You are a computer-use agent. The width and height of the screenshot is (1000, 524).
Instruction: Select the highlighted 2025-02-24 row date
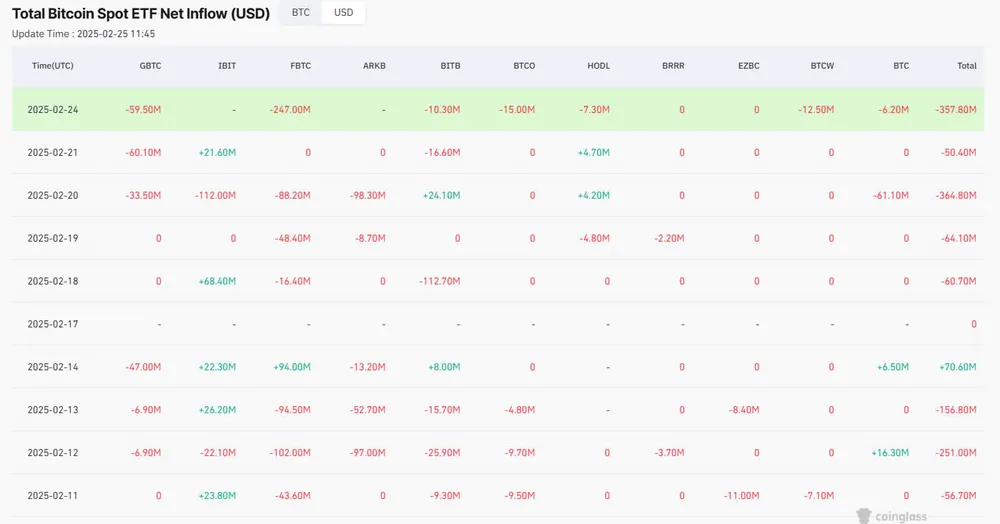[x=52, y=109]
